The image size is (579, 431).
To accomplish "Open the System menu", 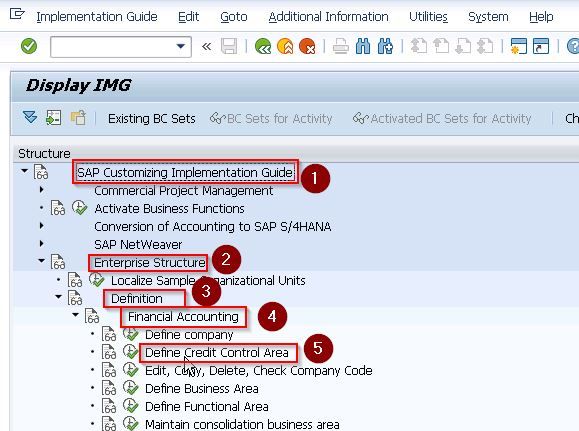I will point(488,17).
